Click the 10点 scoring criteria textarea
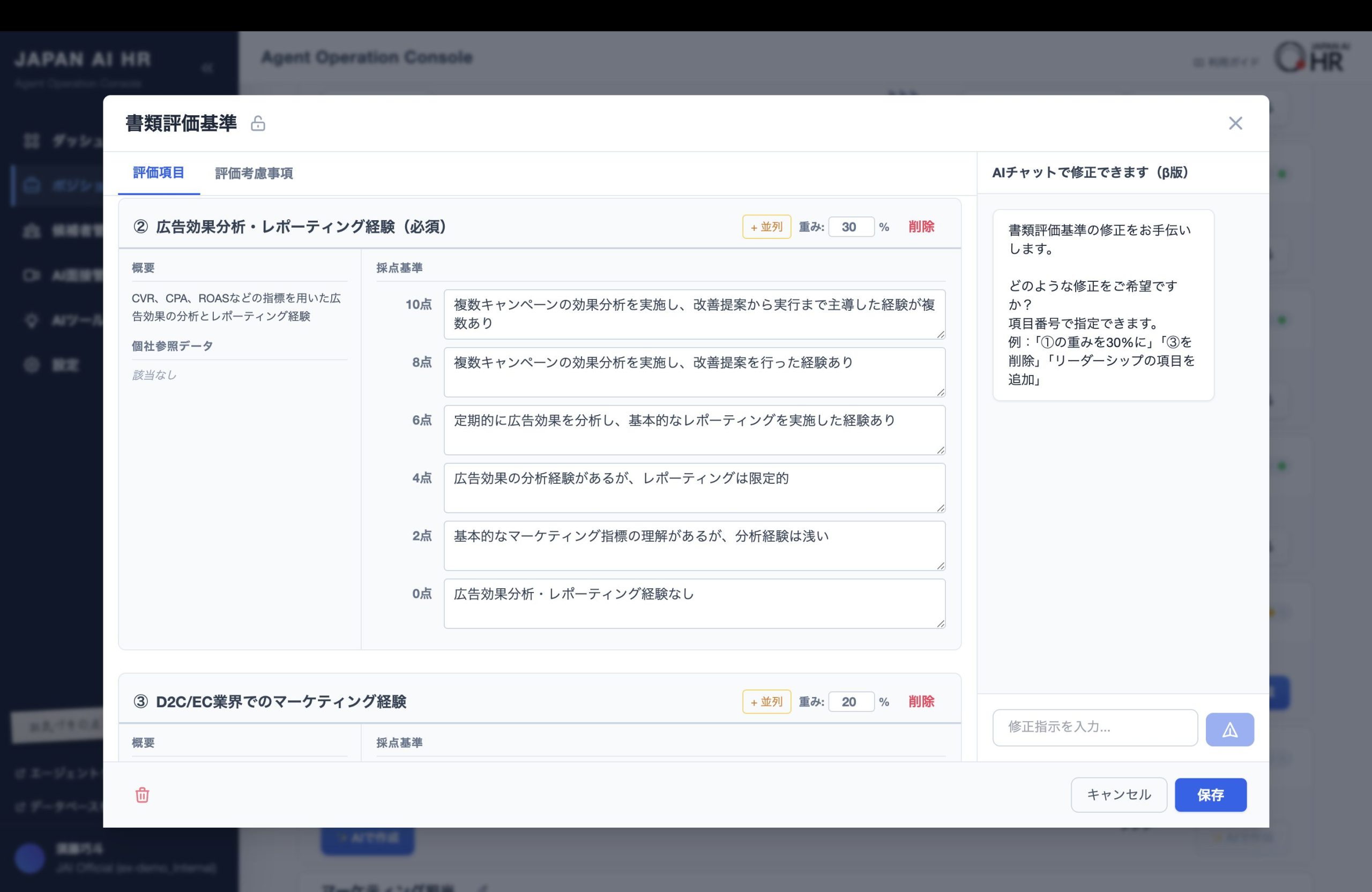This screenshot has width=1372, height=892. tap(695, 314)
